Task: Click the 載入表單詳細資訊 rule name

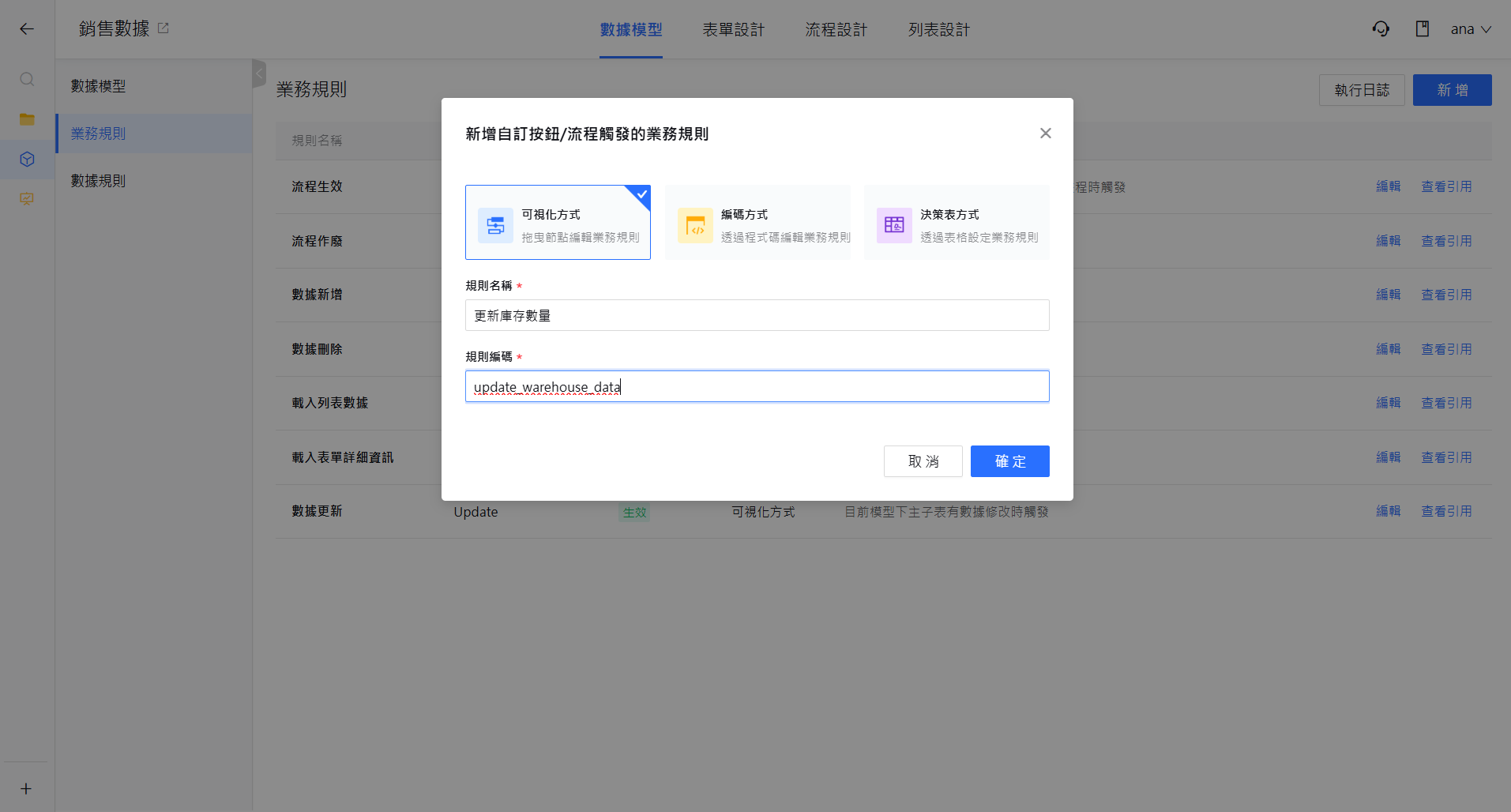Action: (342, 457)
